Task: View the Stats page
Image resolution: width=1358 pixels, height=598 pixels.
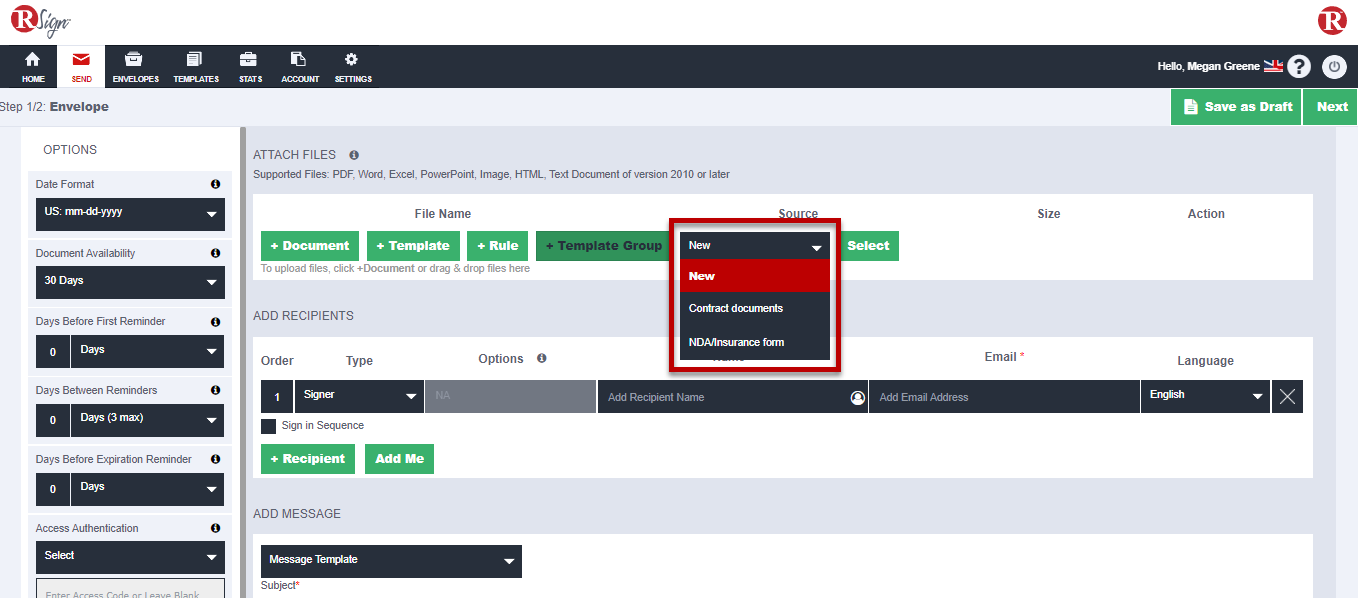Action: pos(249,66)
